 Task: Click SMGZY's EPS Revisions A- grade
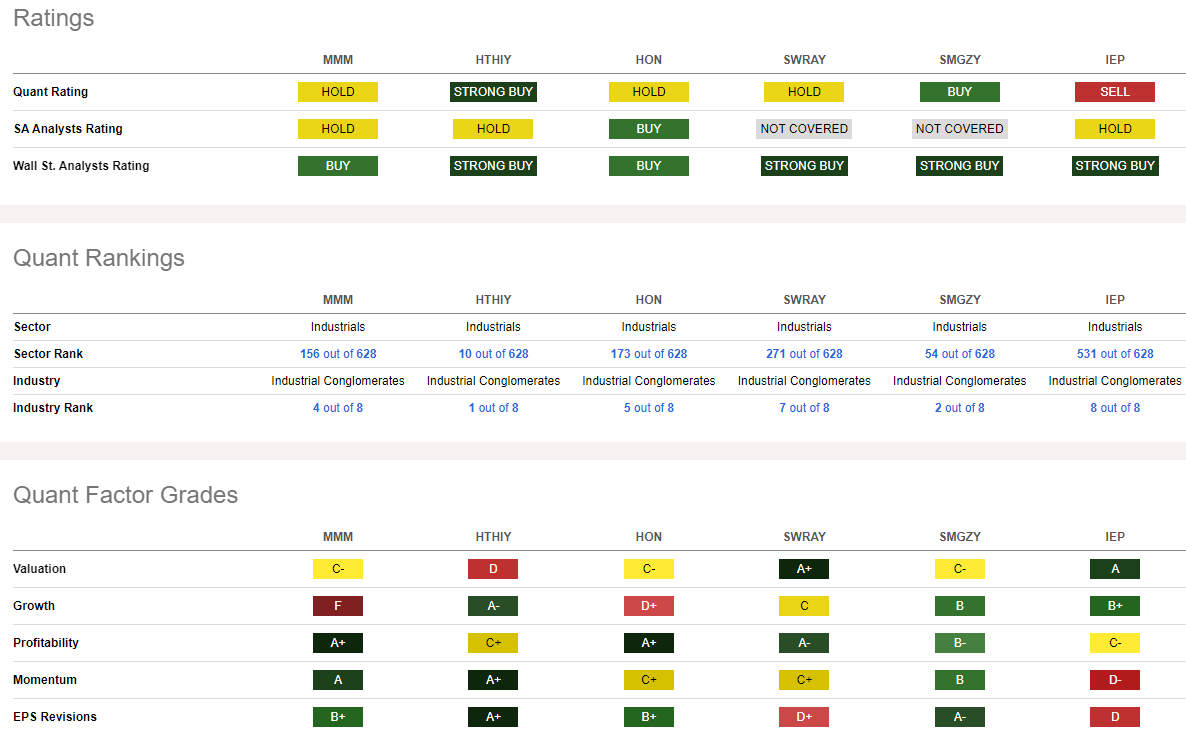(x=959, y=717)
